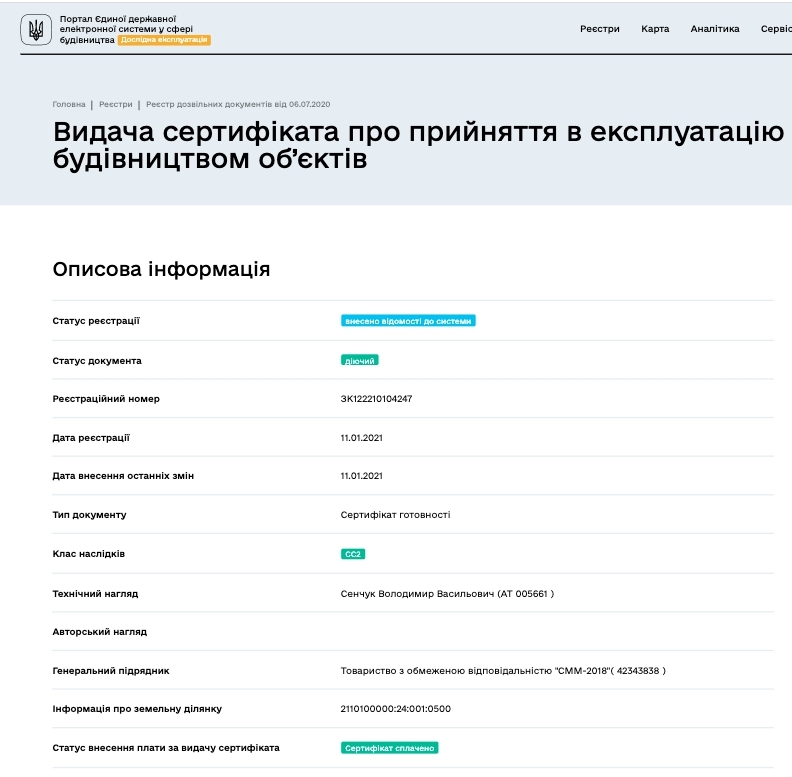Image resolution: width=792 pixels, height=777 pixels.
Task: Click the portal title text link
Action: [126, 29]
